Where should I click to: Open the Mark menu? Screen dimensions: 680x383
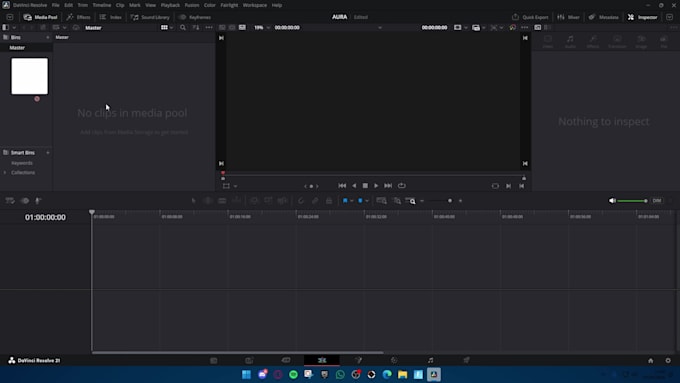click(x=134, y=5)
